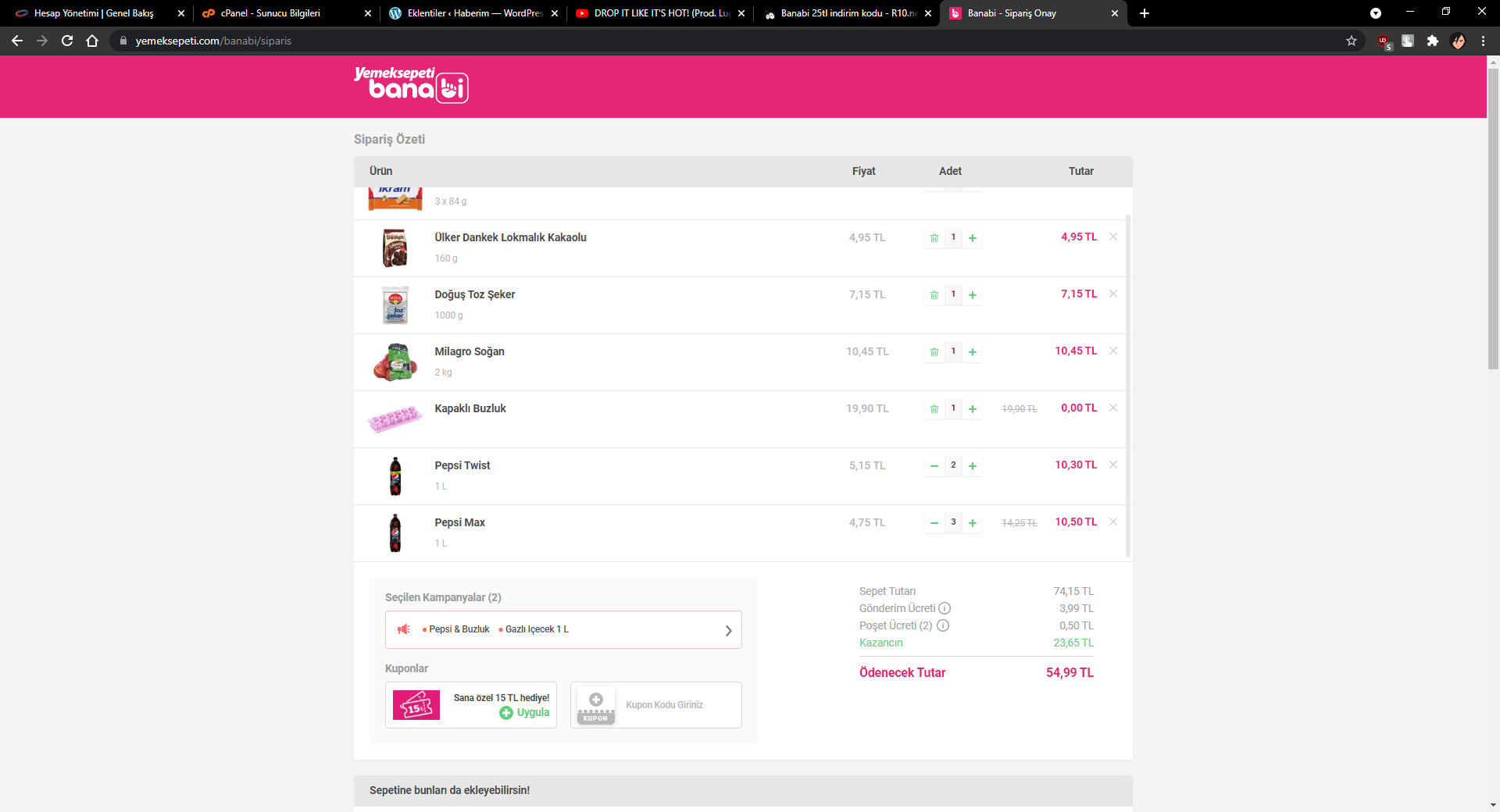Screen dimensions: 1500x812
Task: Open Chrome three-dot menu
Action: pos(1483,41)
